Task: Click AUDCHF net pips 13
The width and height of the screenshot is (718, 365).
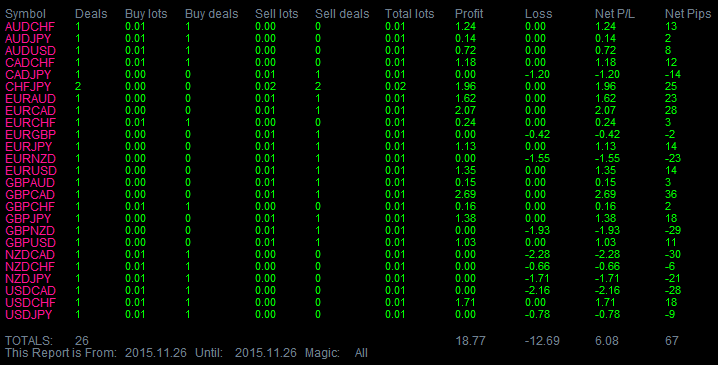Action: (x=671, y=27)
